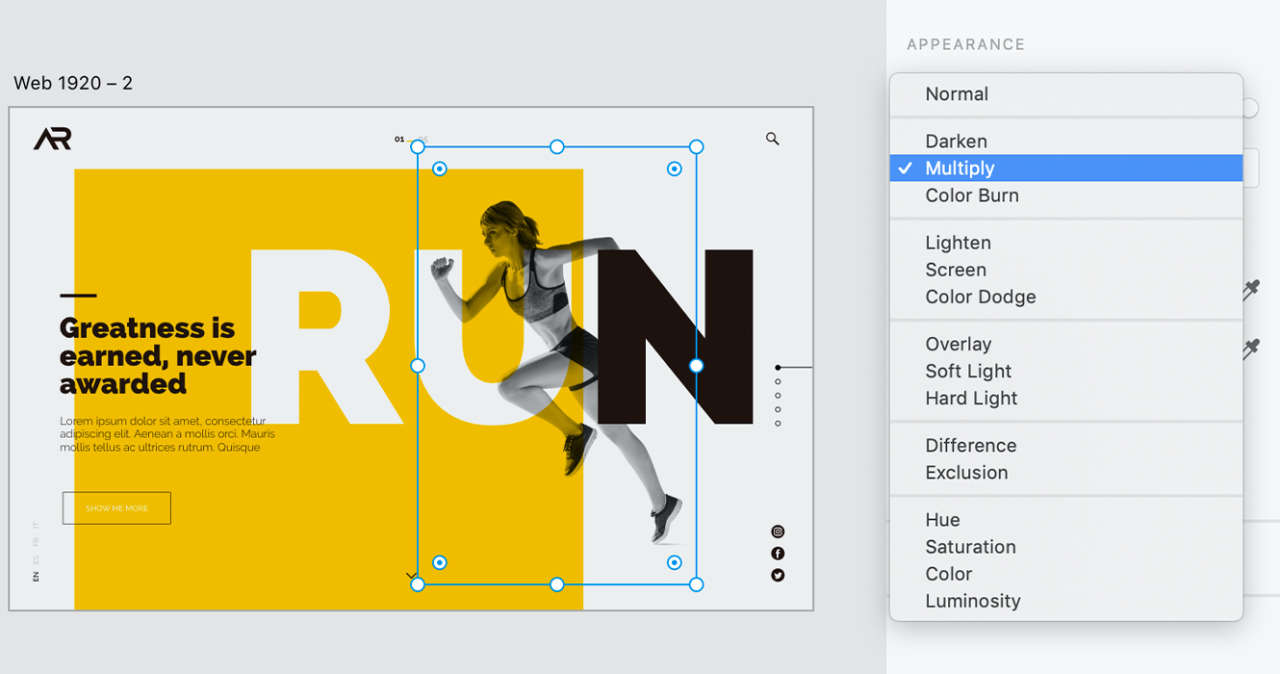Select the Instagram social icon

coord(779,530)
